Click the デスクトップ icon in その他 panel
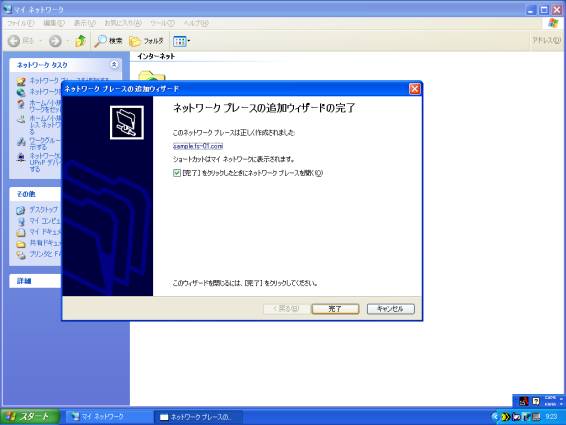Screen dimensions: 566x425 [x=21, y=210]
